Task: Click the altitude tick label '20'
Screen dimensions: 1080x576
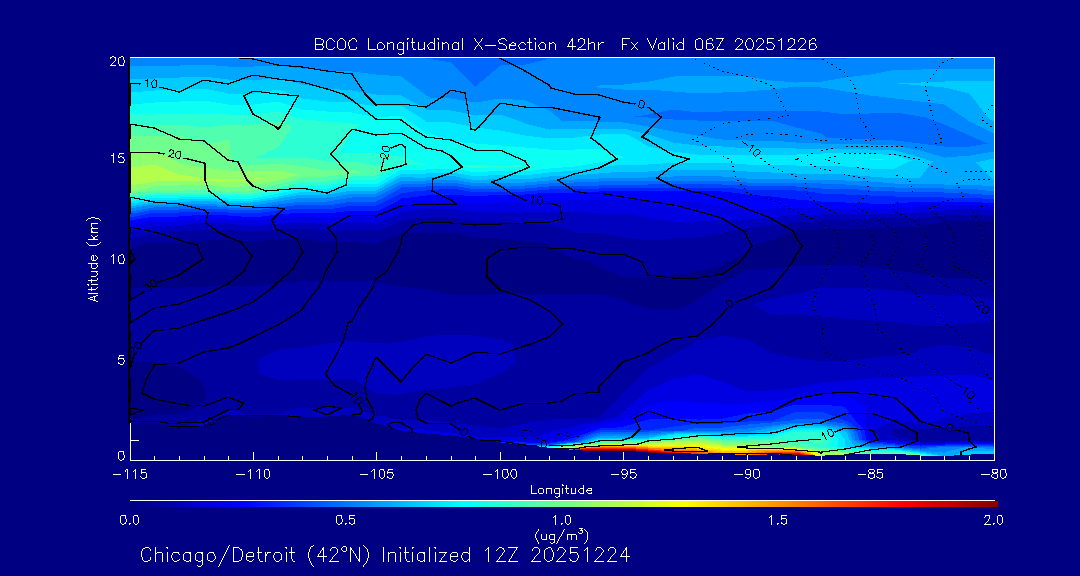Action: (117, 61)
